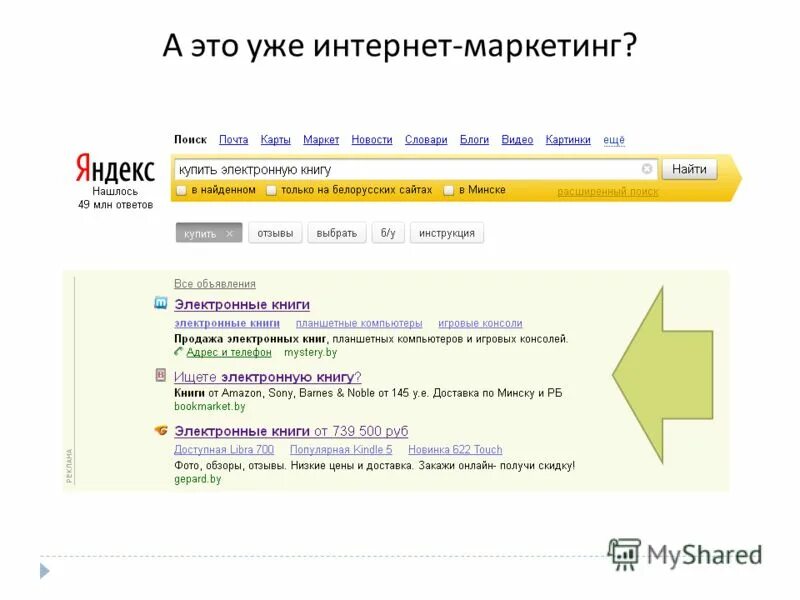Enable 'только на белорусских сайтах' checkbox
The height and width of the screenshot is (600, 800).
coord(271,190)
